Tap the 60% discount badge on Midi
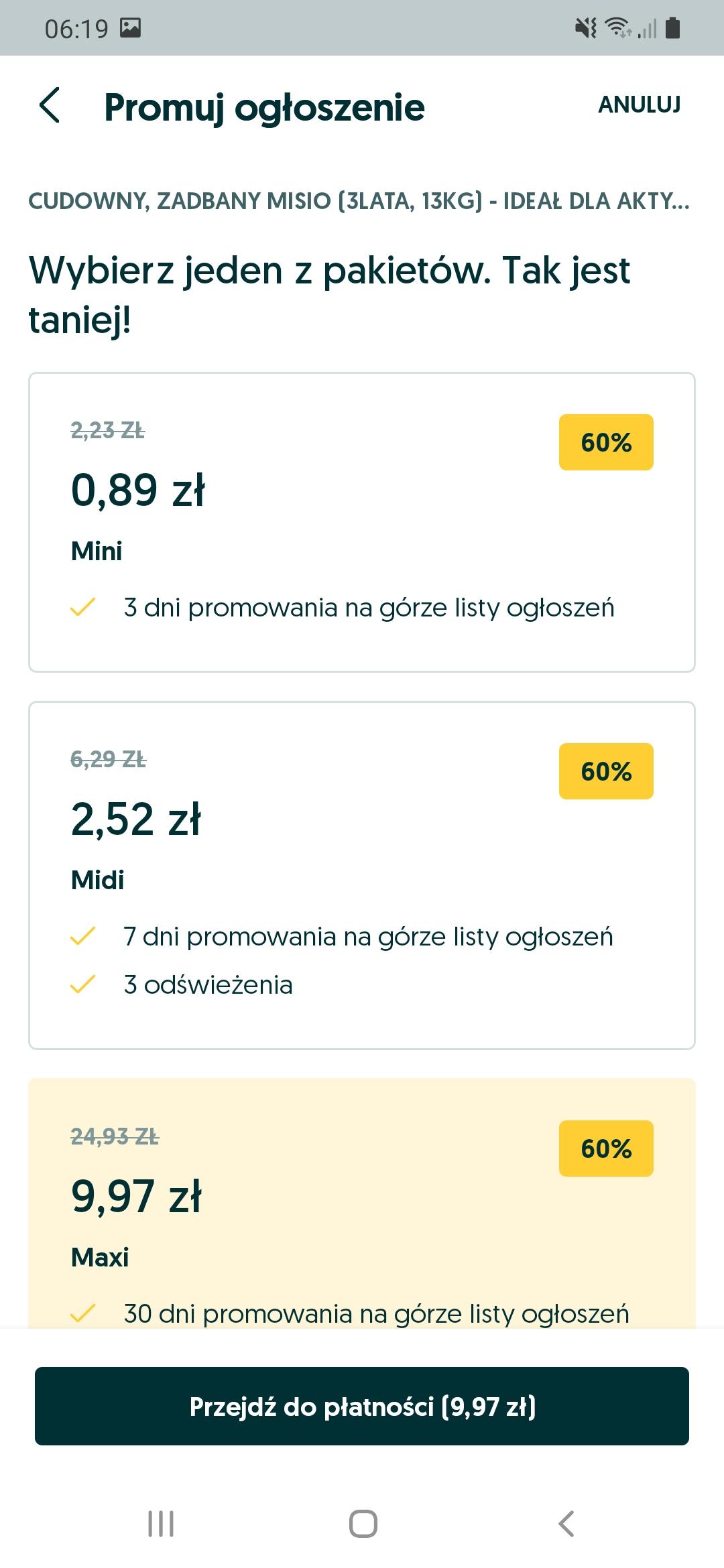Screen dimensions: 724x1568 pyautogui.click(x=606, y=771)
